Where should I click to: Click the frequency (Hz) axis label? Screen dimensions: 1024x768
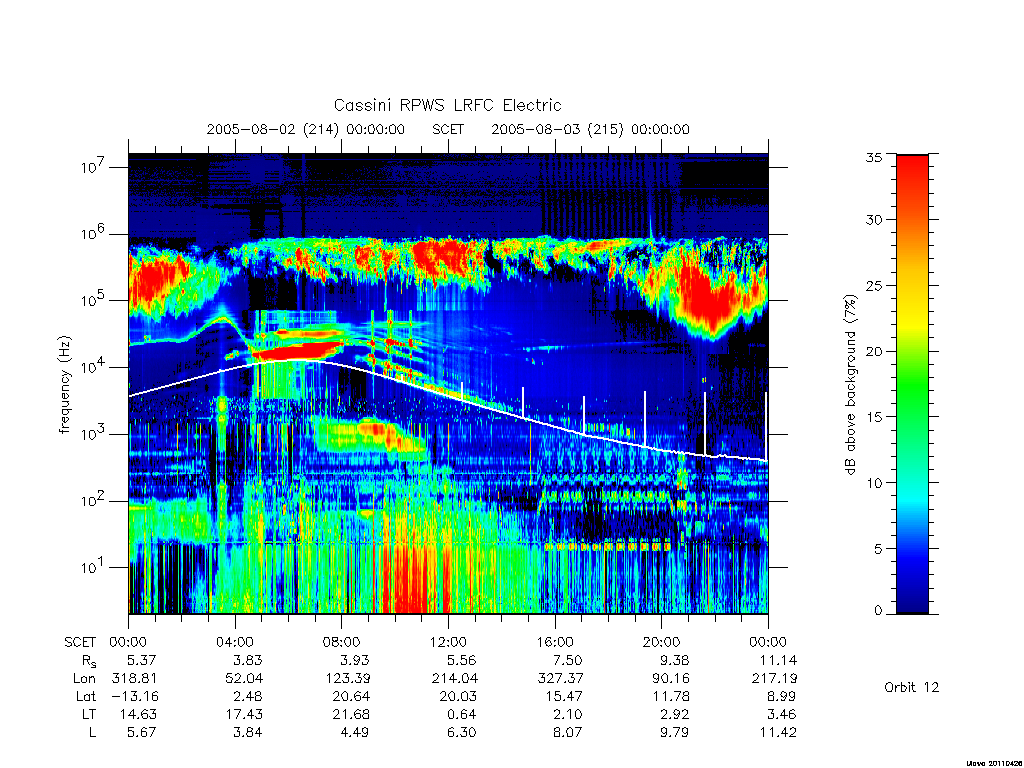click(x=64, y=385)
